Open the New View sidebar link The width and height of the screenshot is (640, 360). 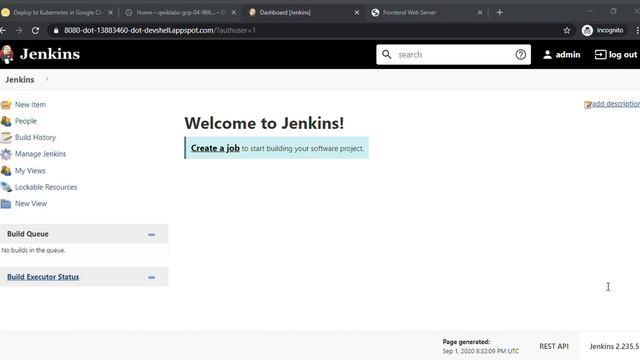tap(31, 203)
